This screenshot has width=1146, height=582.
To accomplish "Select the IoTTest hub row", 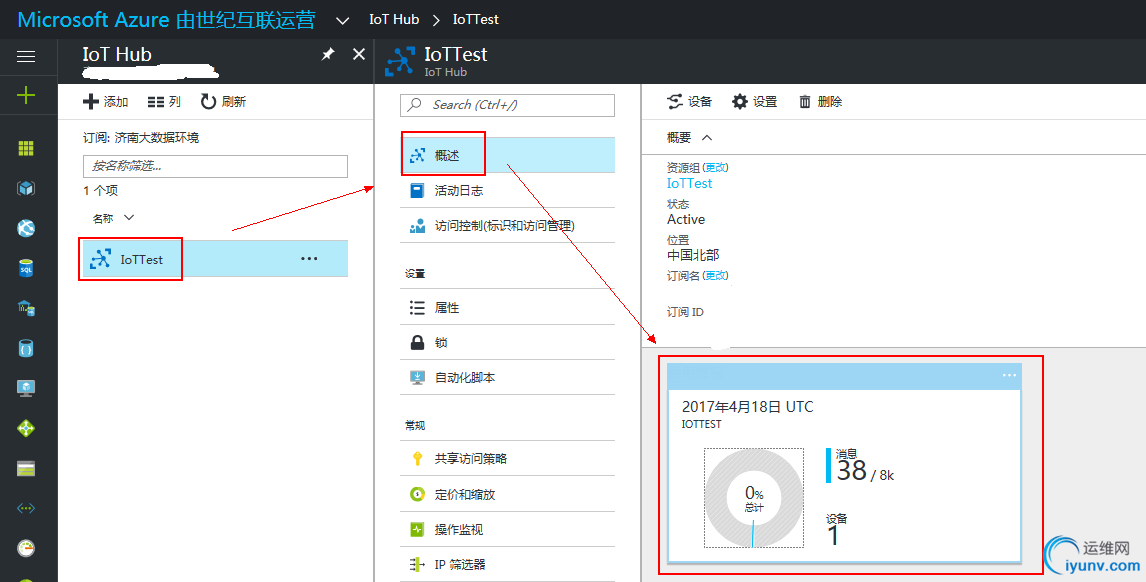I will 213,259.
